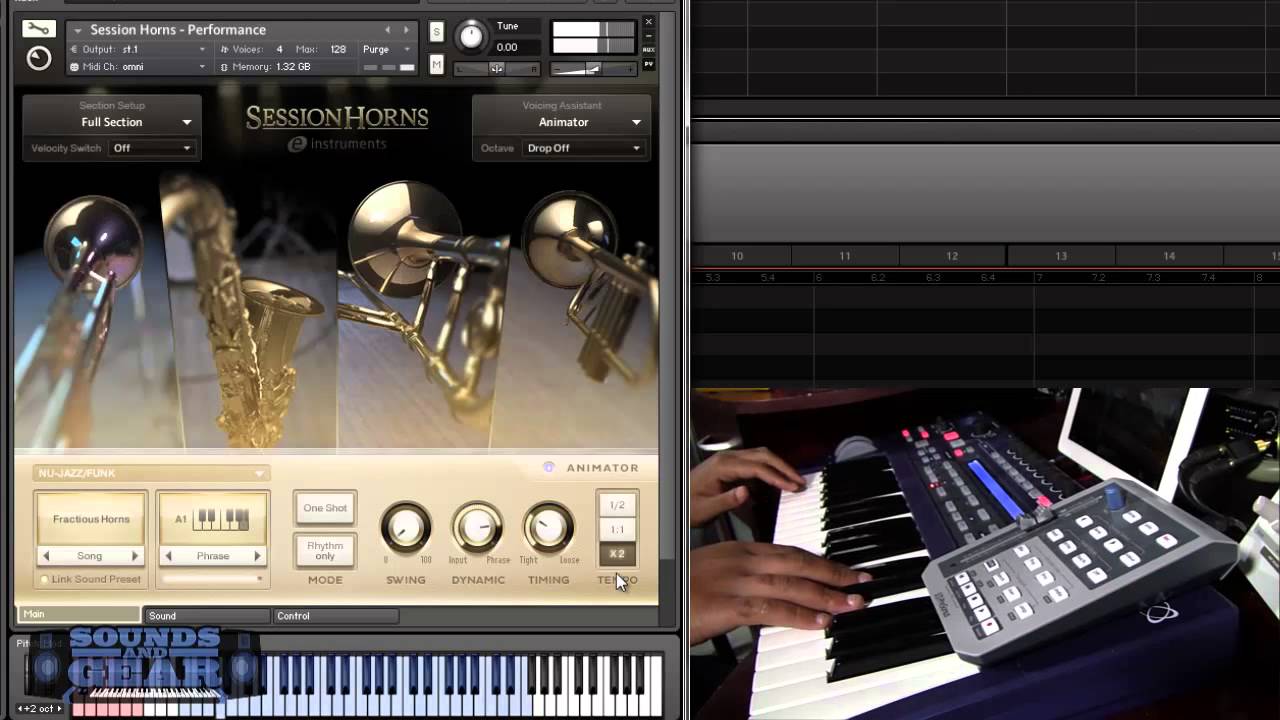
Task: Click next instrument arrow beside Session Horns title
Action: coord(406,30)
